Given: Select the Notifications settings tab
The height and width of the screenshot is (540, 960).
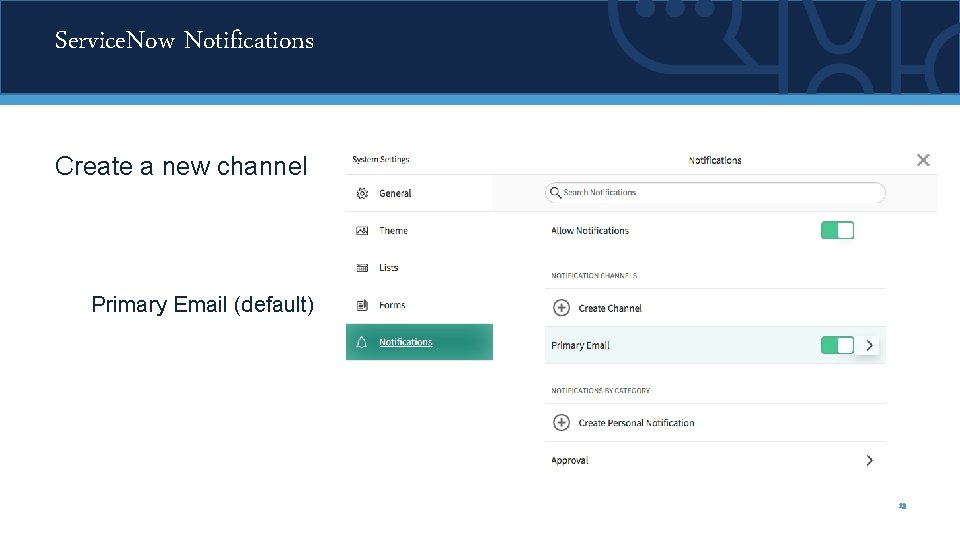Looking at the screenshot, I should coord(419,342).
